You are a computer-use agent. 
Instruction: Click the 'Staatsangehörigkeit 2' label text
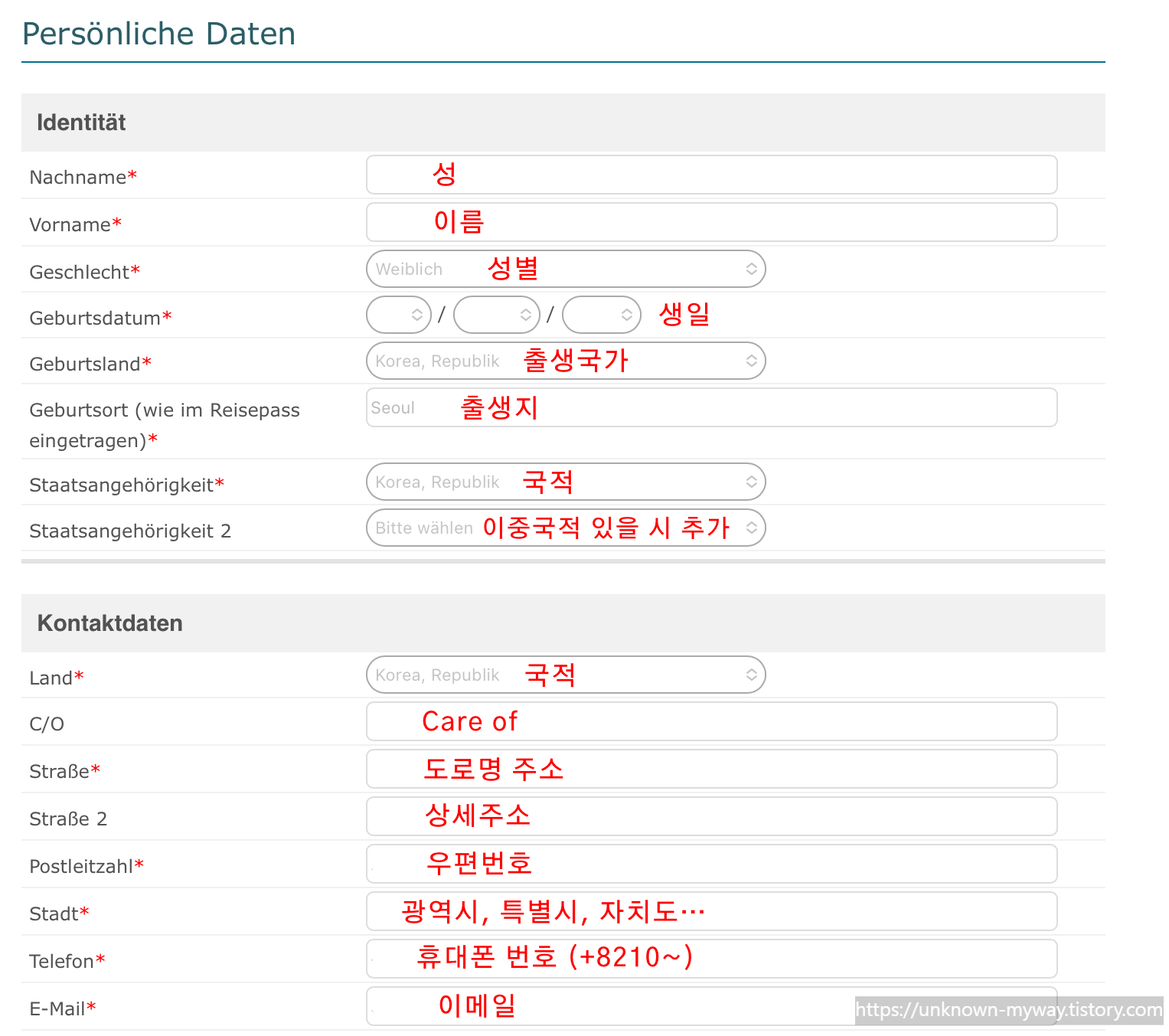(130, 531)
